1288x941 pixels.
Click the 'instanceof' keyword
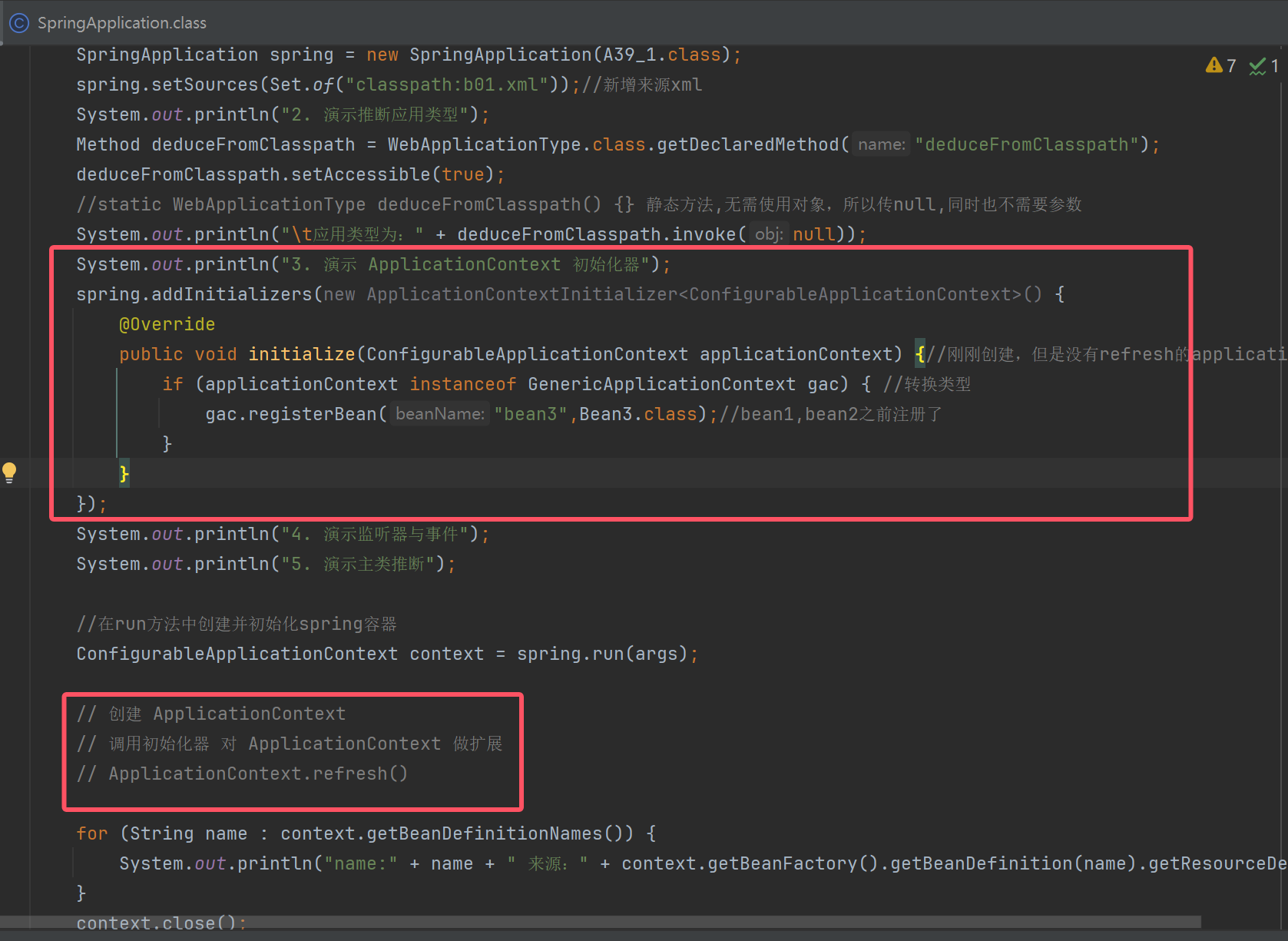(463, 384)
